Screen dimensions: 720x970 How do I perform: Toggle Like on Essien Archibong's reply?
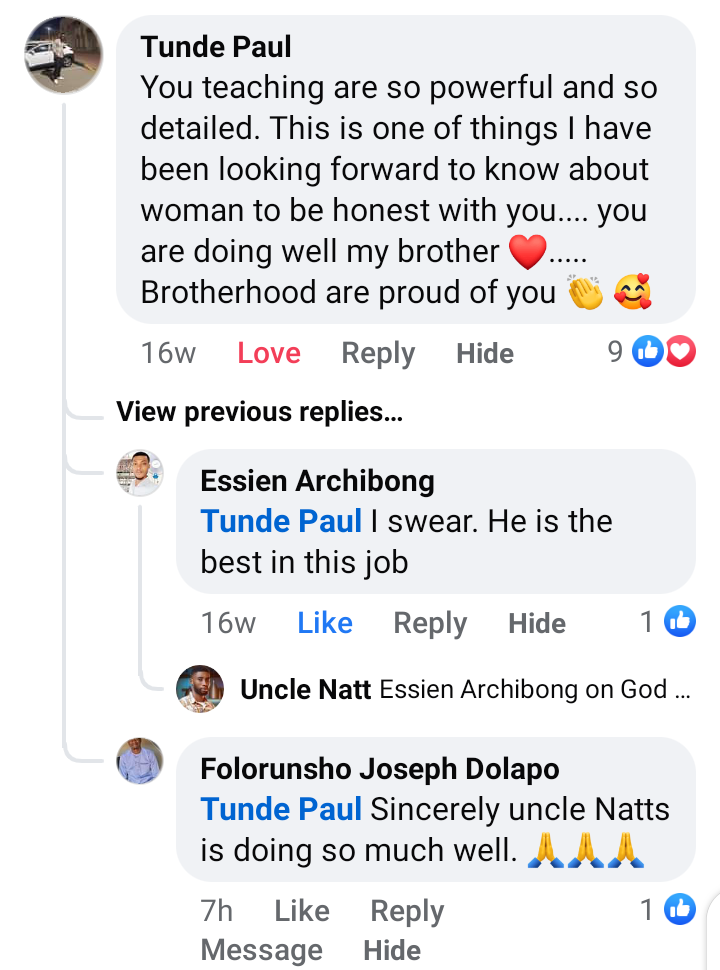(x=325, y=623)
